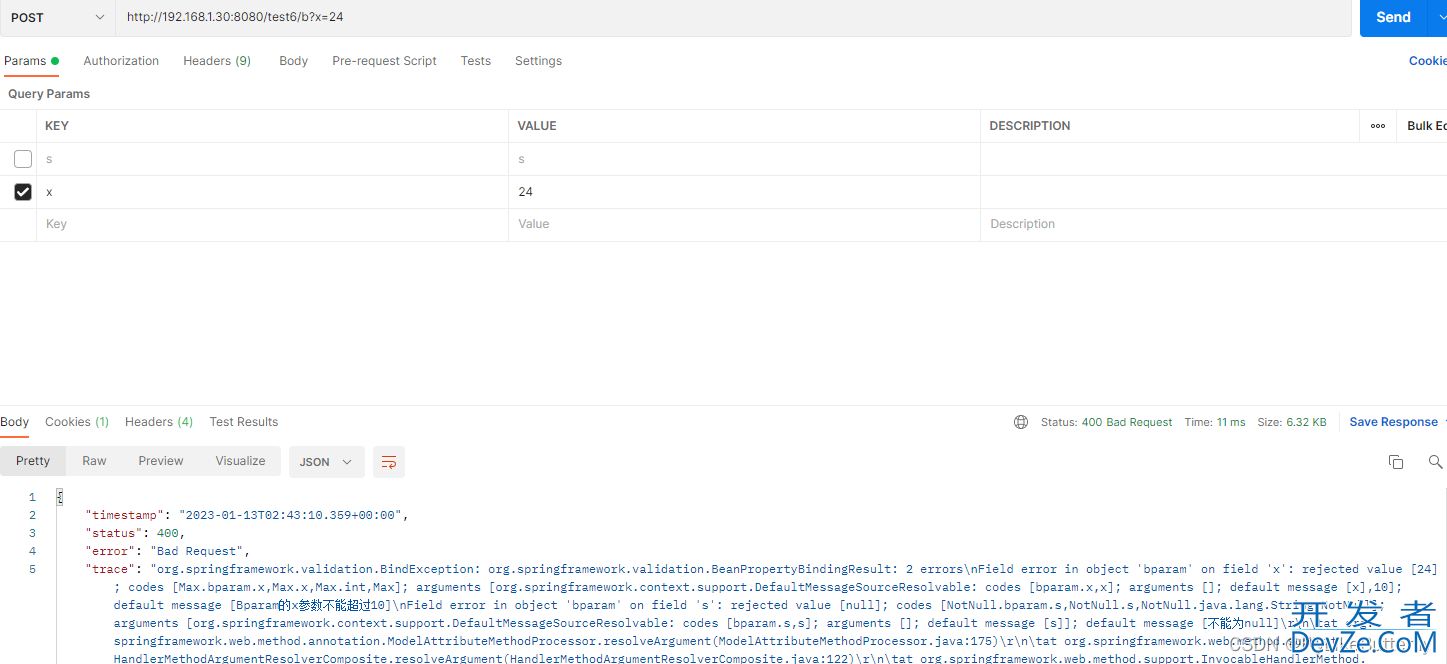Select the Preview view
Viewport: 1447px width, 664px height.
[x=161, y=461]
